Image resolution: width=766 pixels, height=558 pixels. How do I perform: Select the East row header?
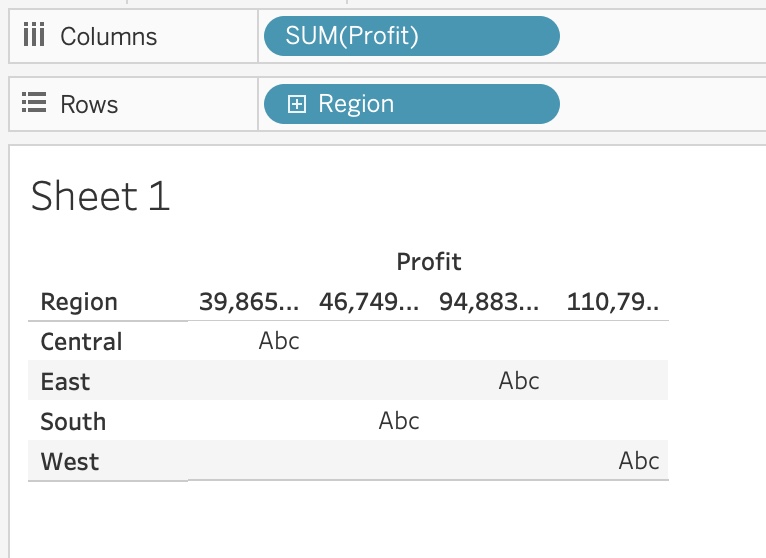click(x=65, y=381)
